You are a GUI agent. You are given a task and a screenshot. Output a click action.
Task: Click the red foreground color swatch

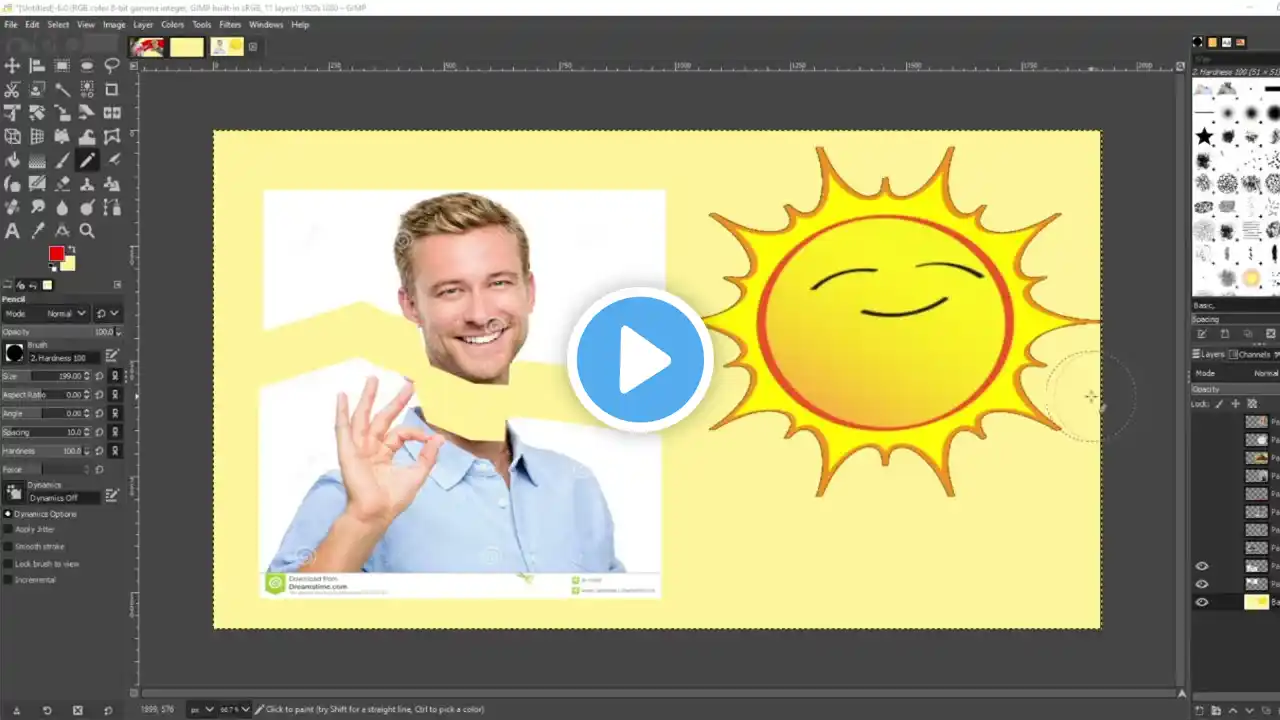point(57,253)
